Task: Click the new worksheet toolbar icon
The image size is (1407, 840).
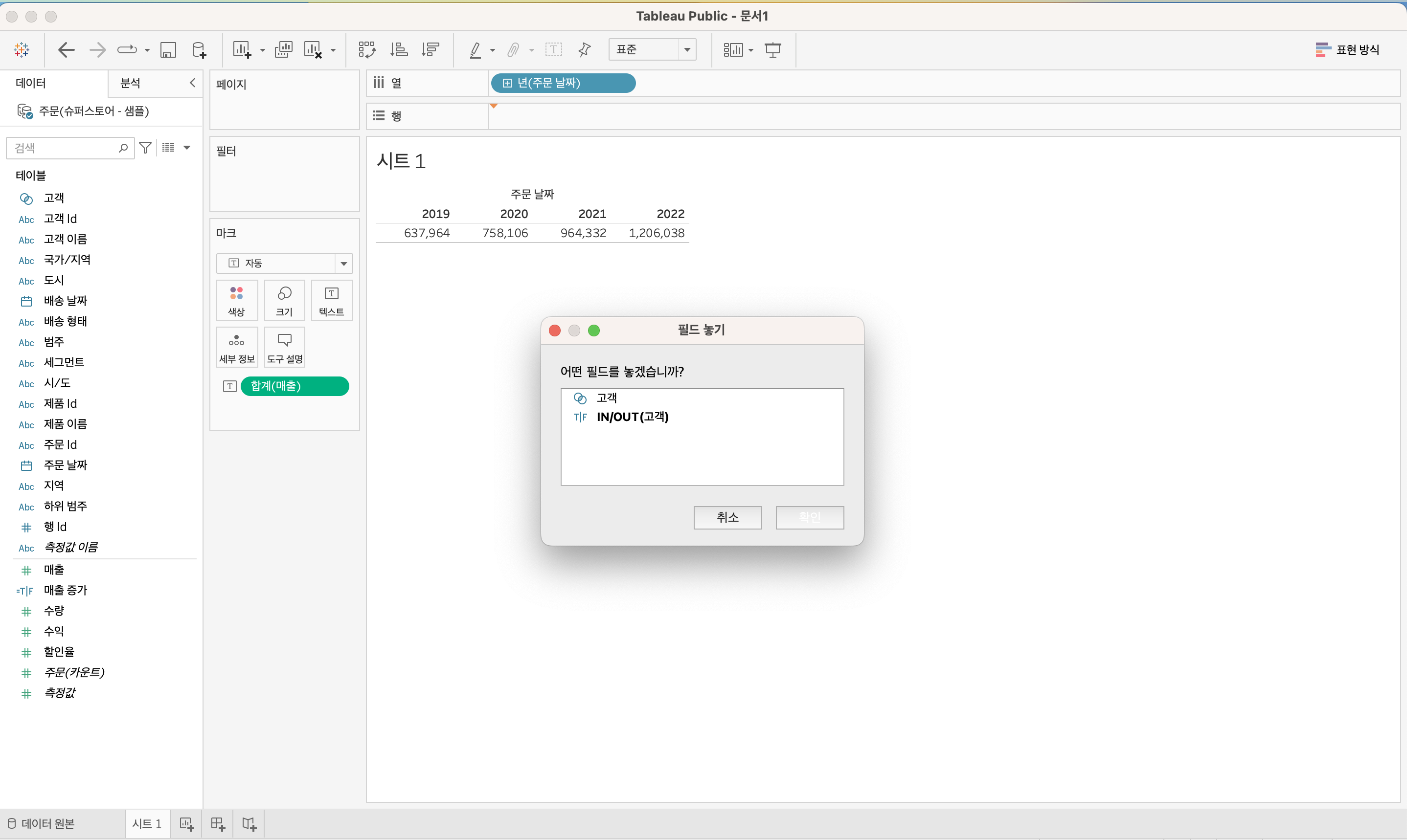Action: point(242,50)
